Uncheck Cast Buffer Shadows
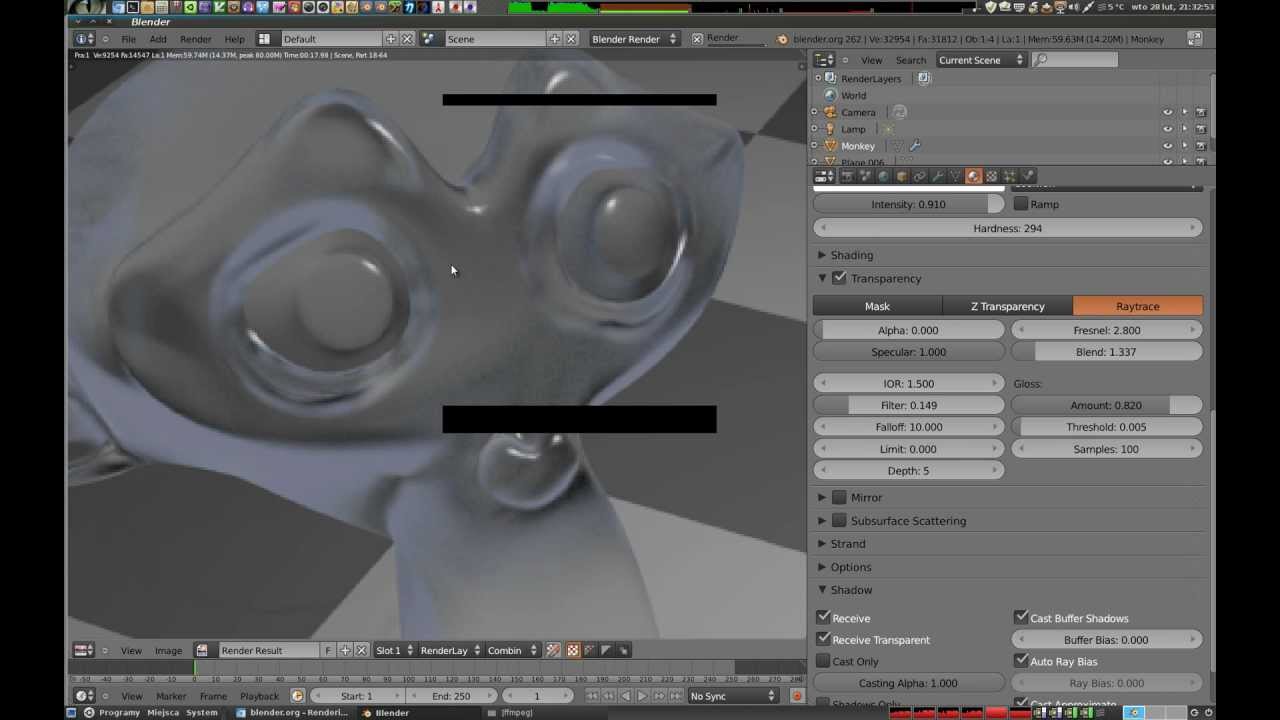Image resolution: width=1280 pixels, height=720 pixels. pos(1021,618)
